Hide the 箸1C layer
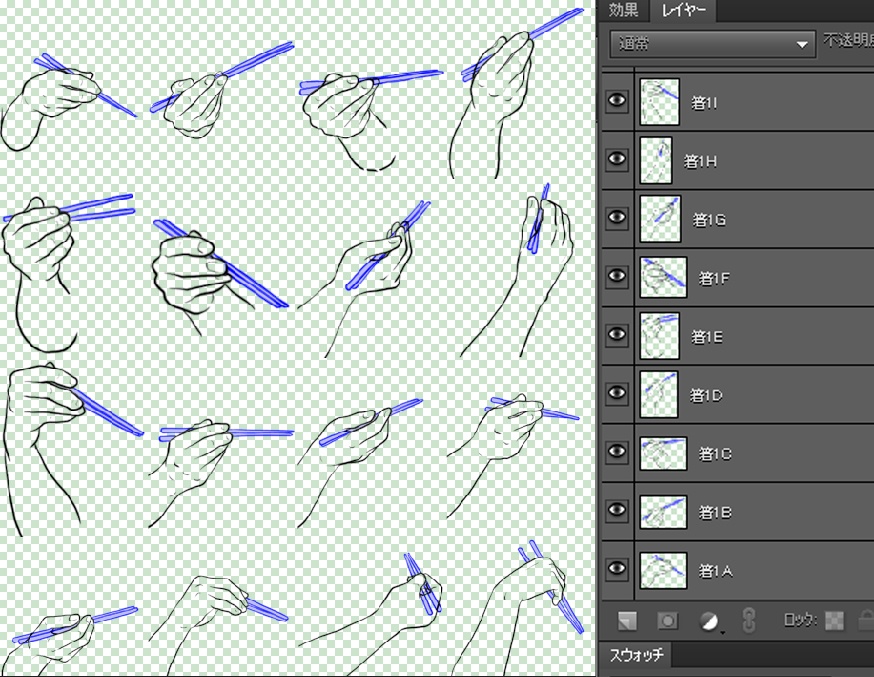 616,452
